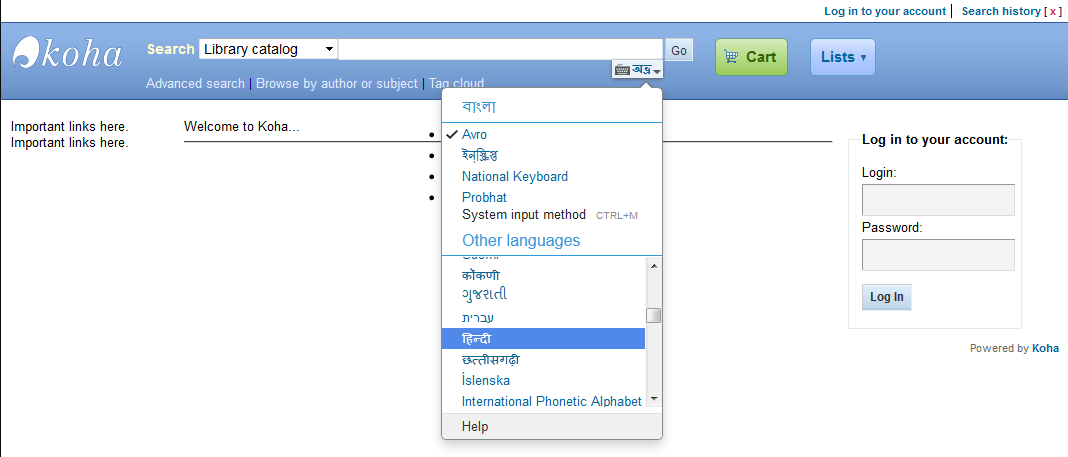Open the Cart button
Viewport: 1068px width, 457px height.
coord(751,57)
